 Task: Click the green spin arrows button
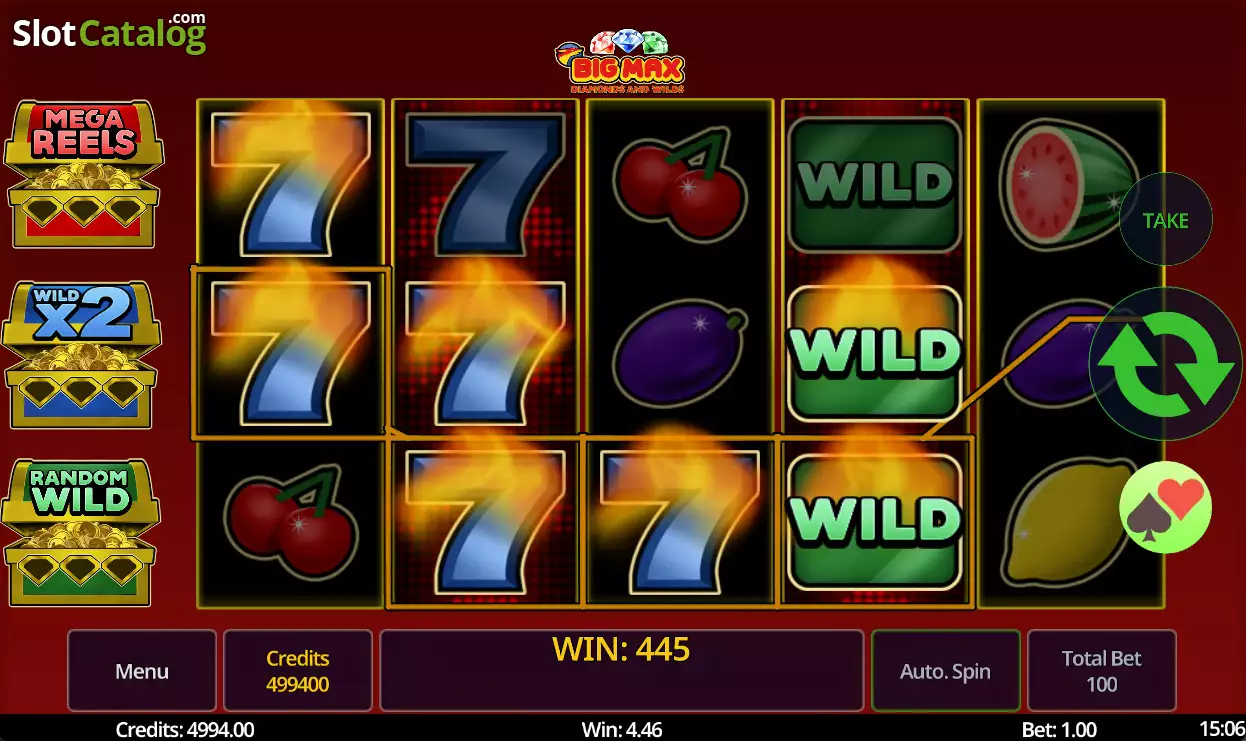pyautogui.click(x=1166, y=363)
